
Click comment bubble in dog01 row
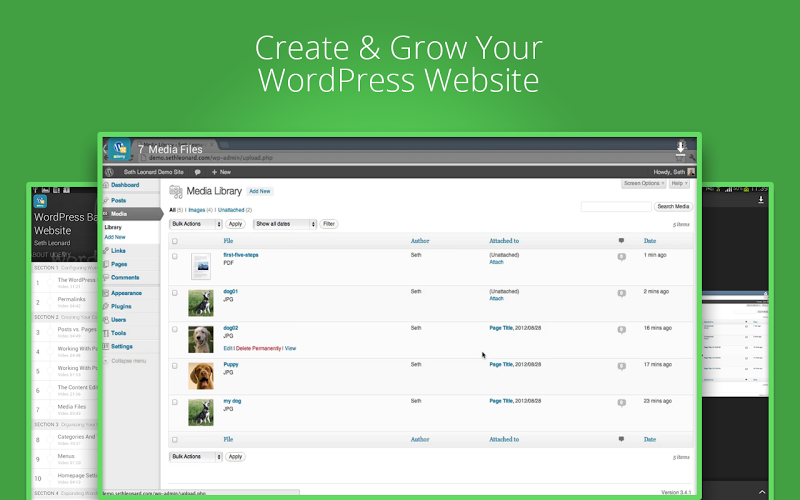(x=621, y=293)
